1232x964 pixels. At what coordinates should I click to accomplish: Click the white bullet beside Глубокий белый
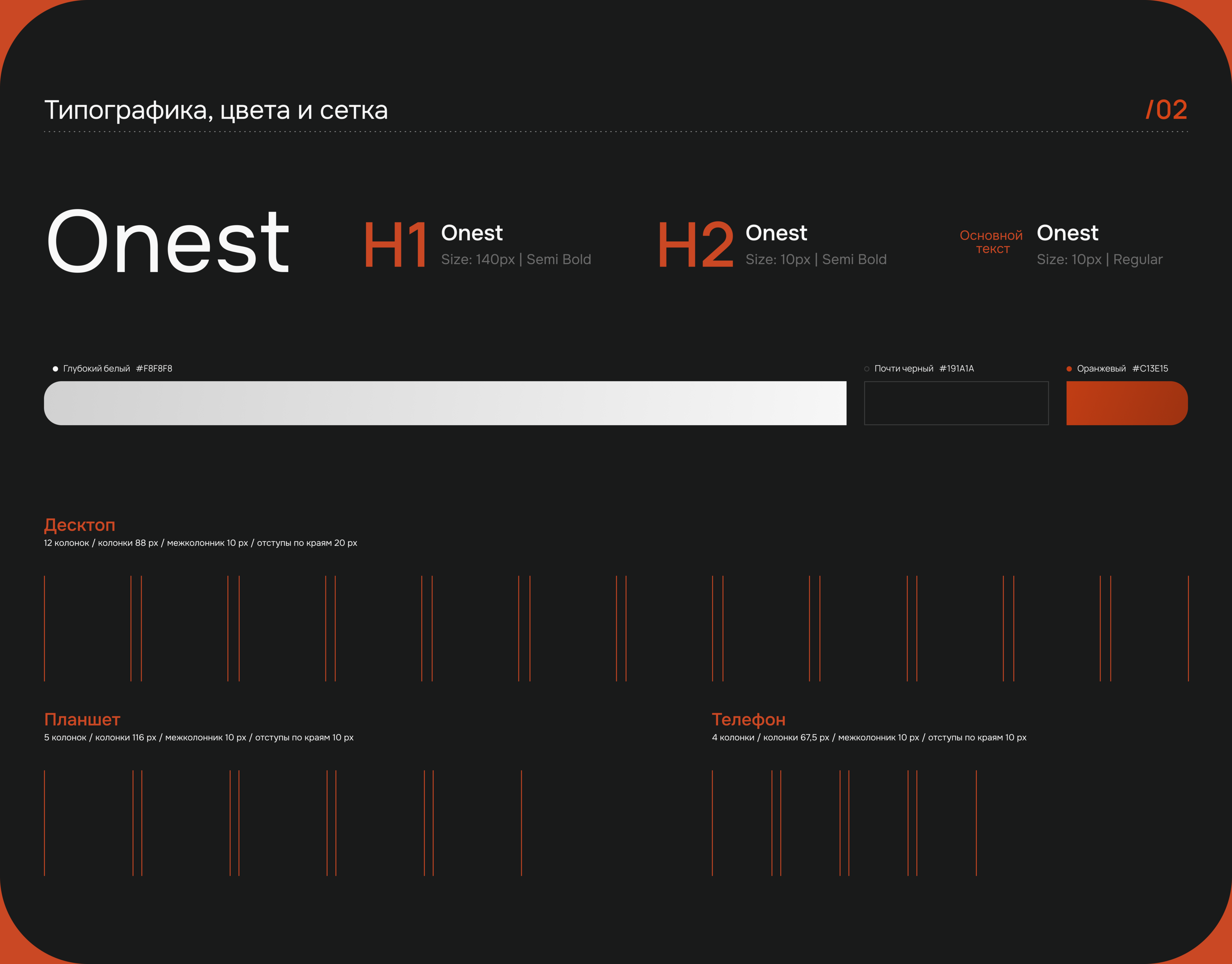pos(55,369)
